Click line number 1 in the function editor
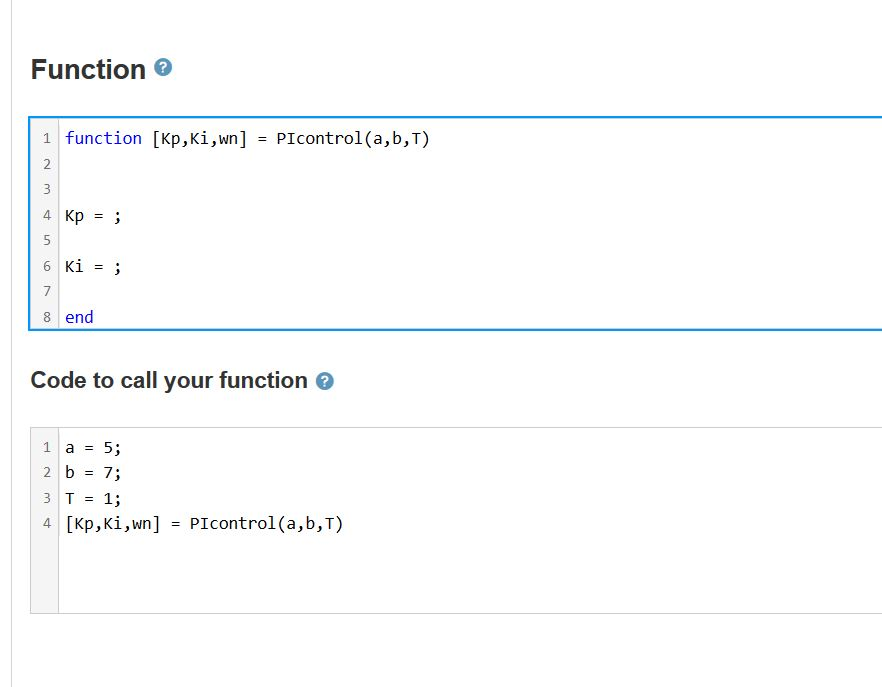882x687 pixels. [x=46, y=138]
